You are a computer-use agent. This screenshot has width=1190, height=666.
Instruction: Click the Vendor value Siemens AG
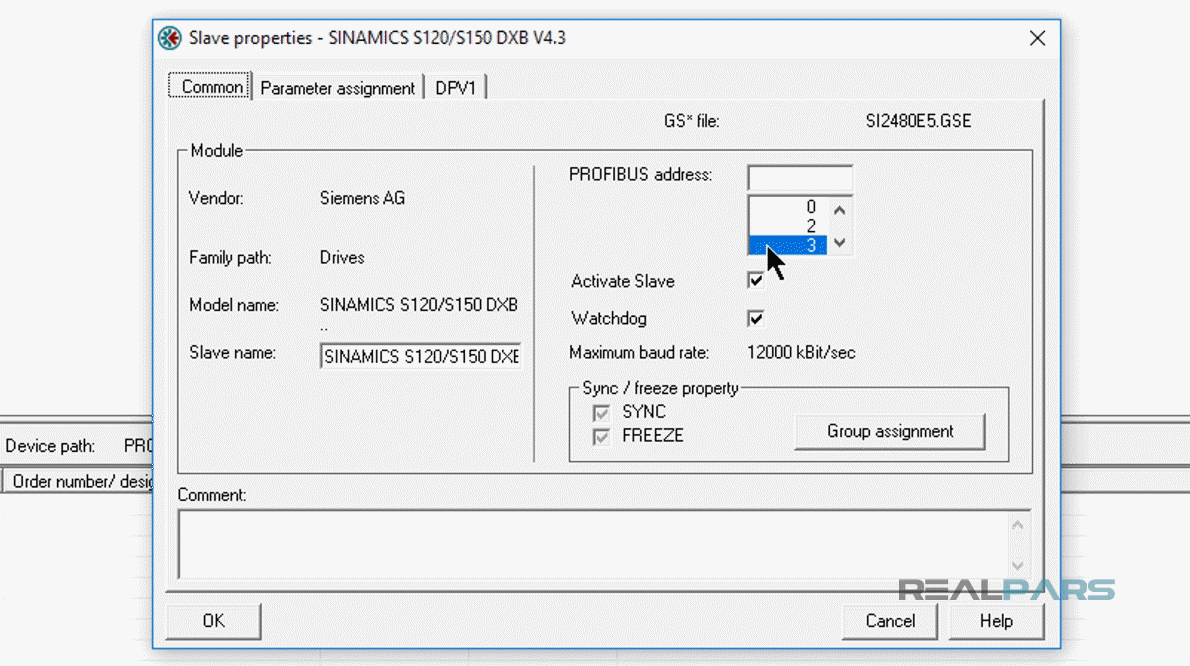362,198
